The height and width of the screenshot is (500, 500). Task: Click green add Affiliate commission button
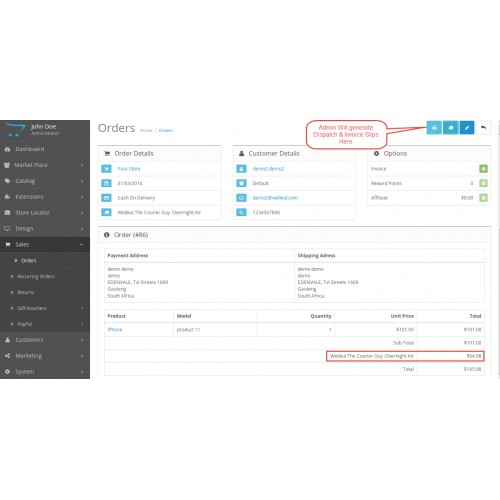click(483, 198)
